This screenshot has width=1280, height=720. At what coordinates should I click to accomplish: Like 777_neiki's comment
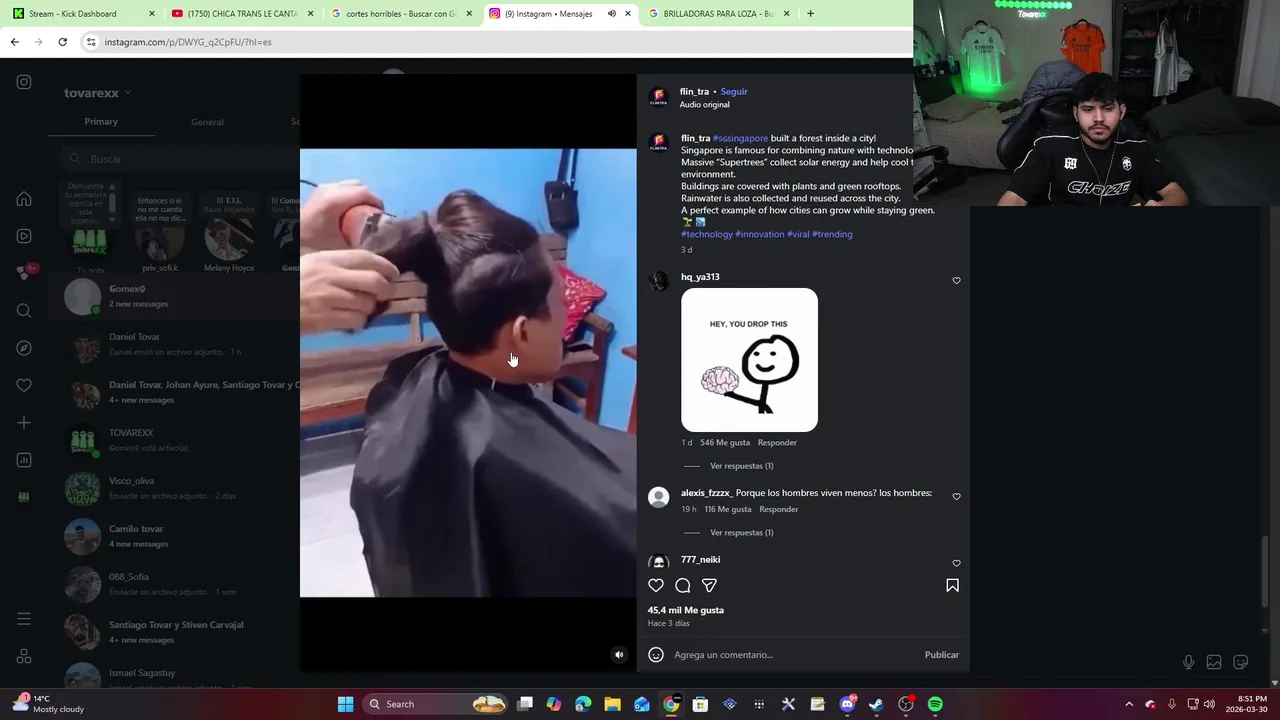[956, 563]
